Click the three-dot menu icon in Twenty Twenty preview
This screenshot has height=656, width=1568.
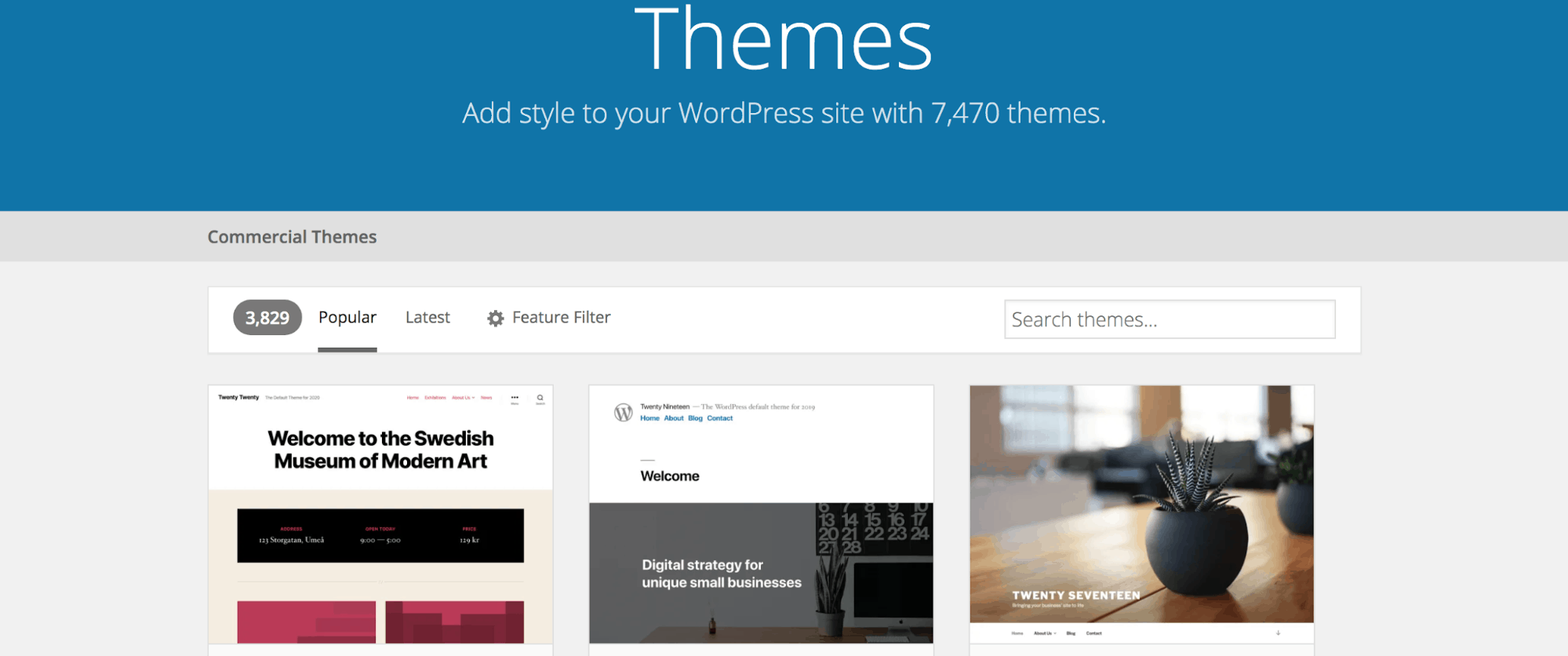[x=515, y=399]
